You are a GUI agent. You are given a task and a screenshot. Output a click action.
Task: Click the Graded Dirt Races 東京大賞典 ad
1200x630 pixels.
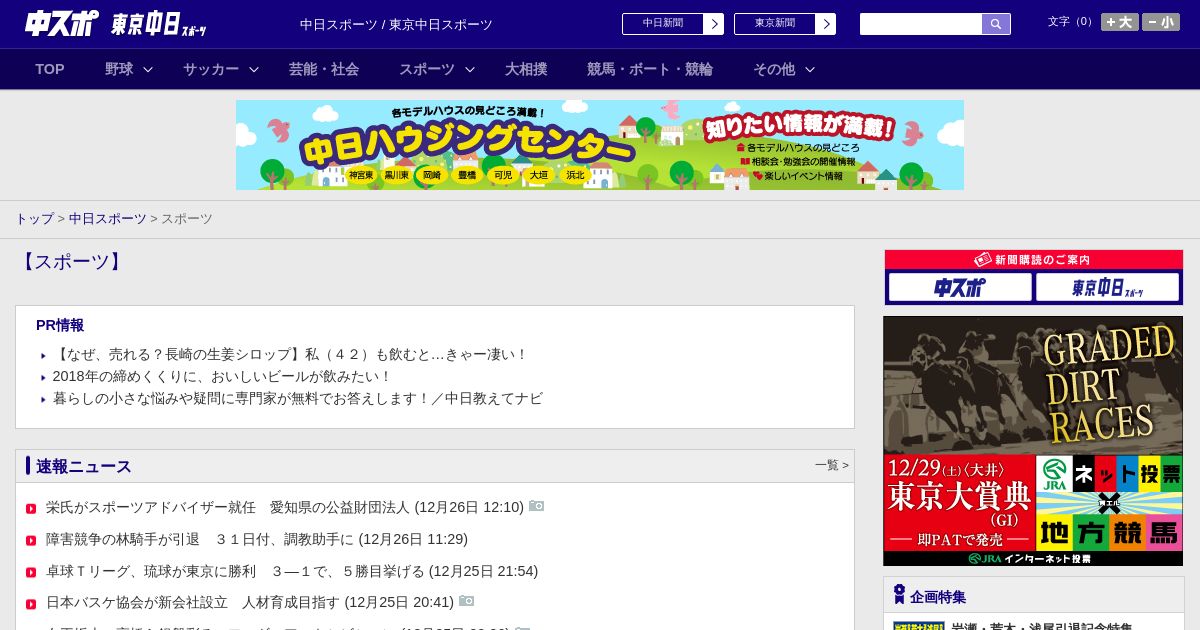pyautogui.click(x=1033, y=441)
